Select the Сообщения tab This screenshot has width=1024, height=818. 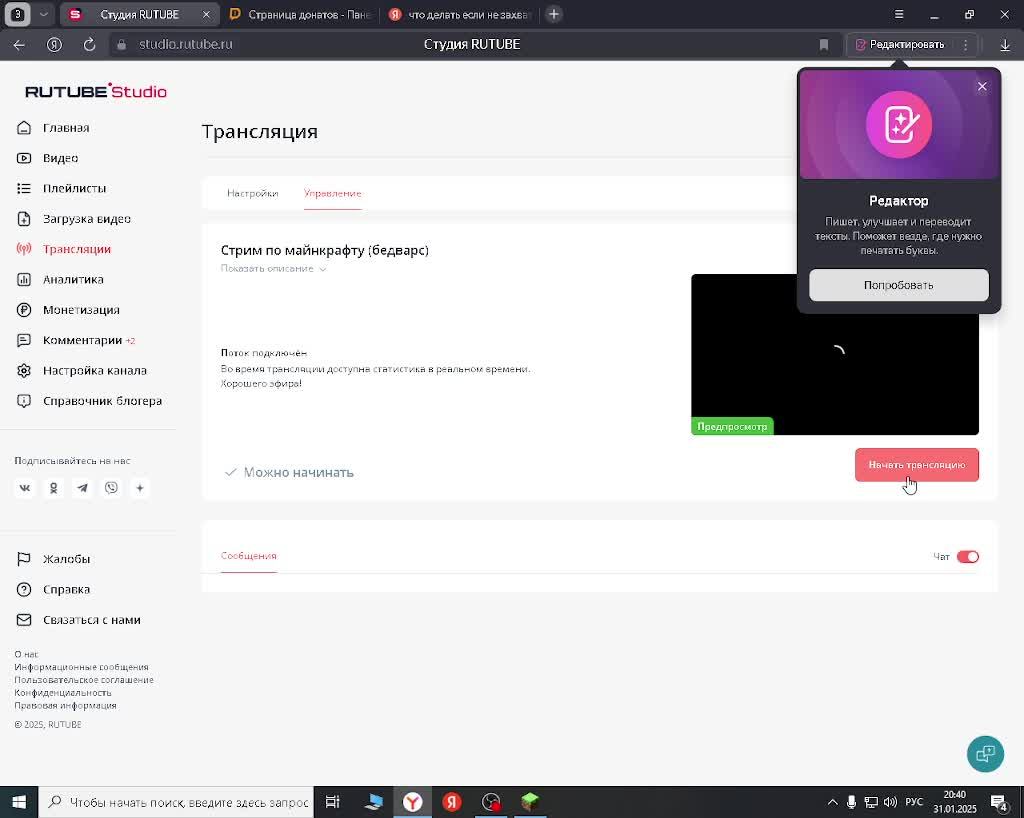[249, 556]
